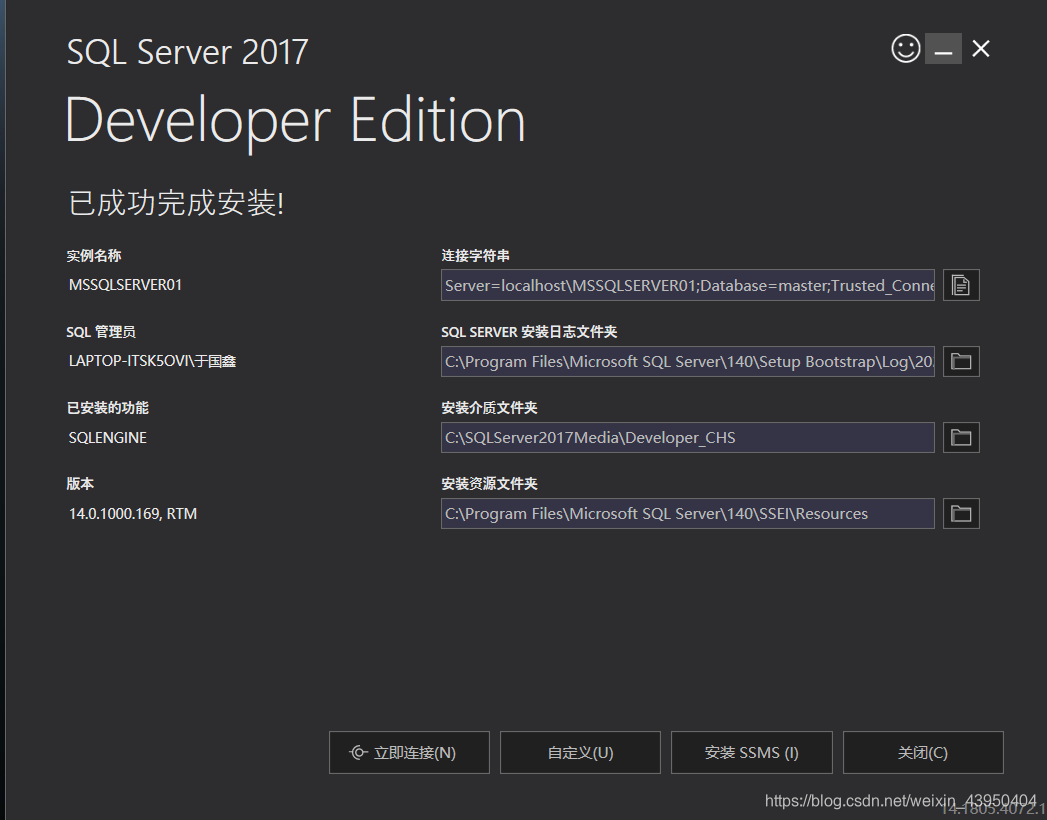The height and width of the screenshot is (820, 1047).
Task: Select the C:\SQLServer2017Media\Developer_CHS path field
Action: 688,437
